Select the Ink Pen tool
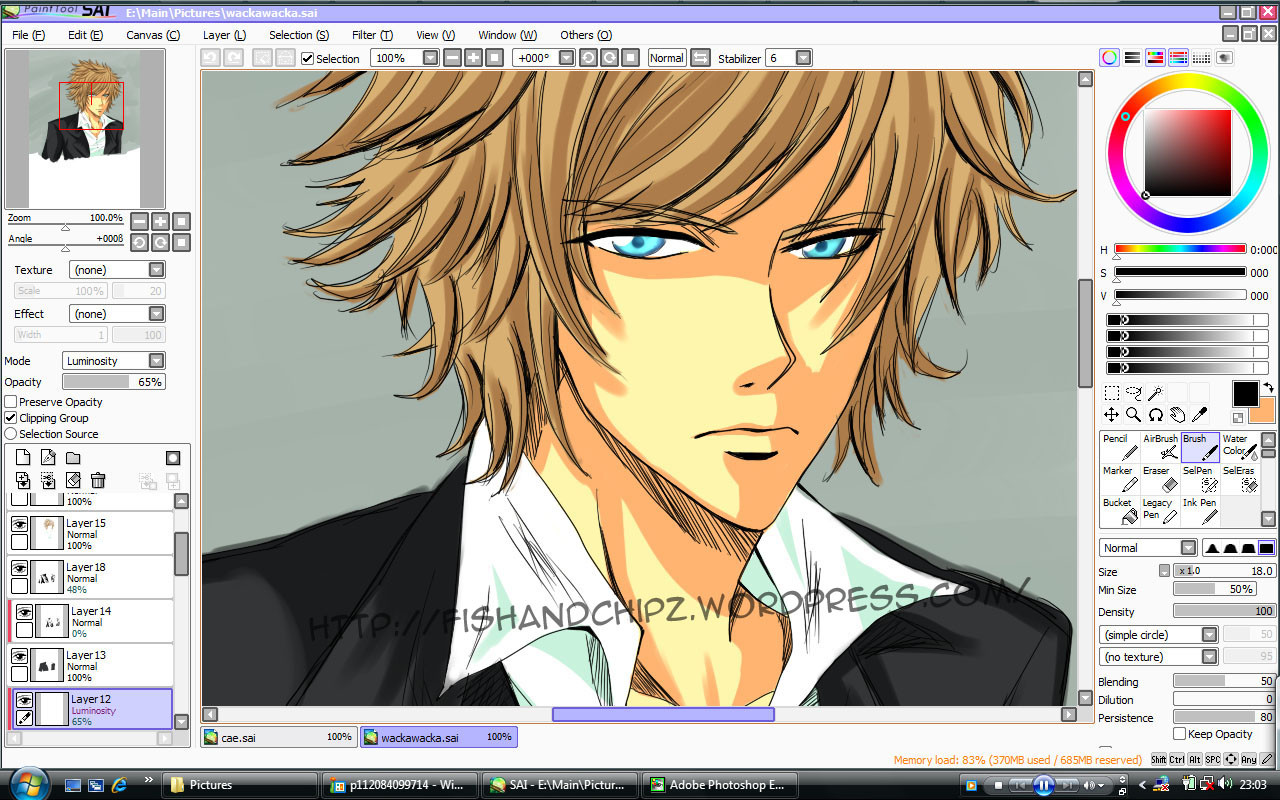This screenshot has height=800, width=1280. [x=1200, y=511]
